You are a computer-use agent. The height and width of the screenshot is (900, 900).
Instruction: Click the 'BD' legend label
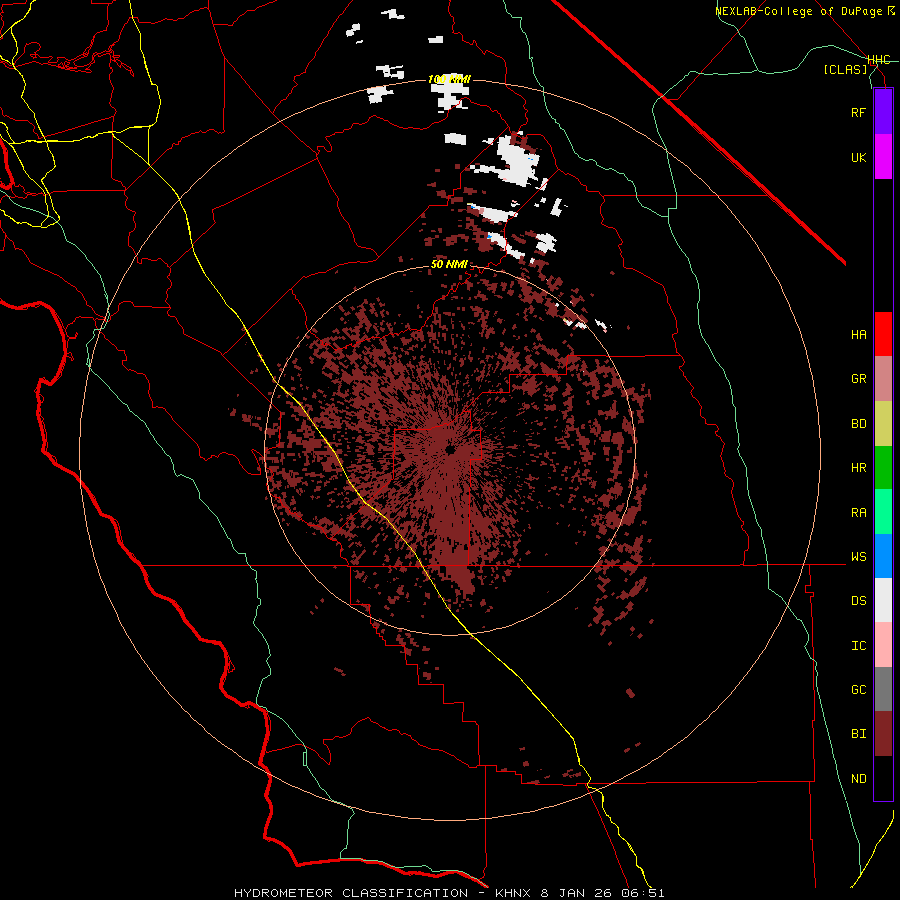coord(858,424)
